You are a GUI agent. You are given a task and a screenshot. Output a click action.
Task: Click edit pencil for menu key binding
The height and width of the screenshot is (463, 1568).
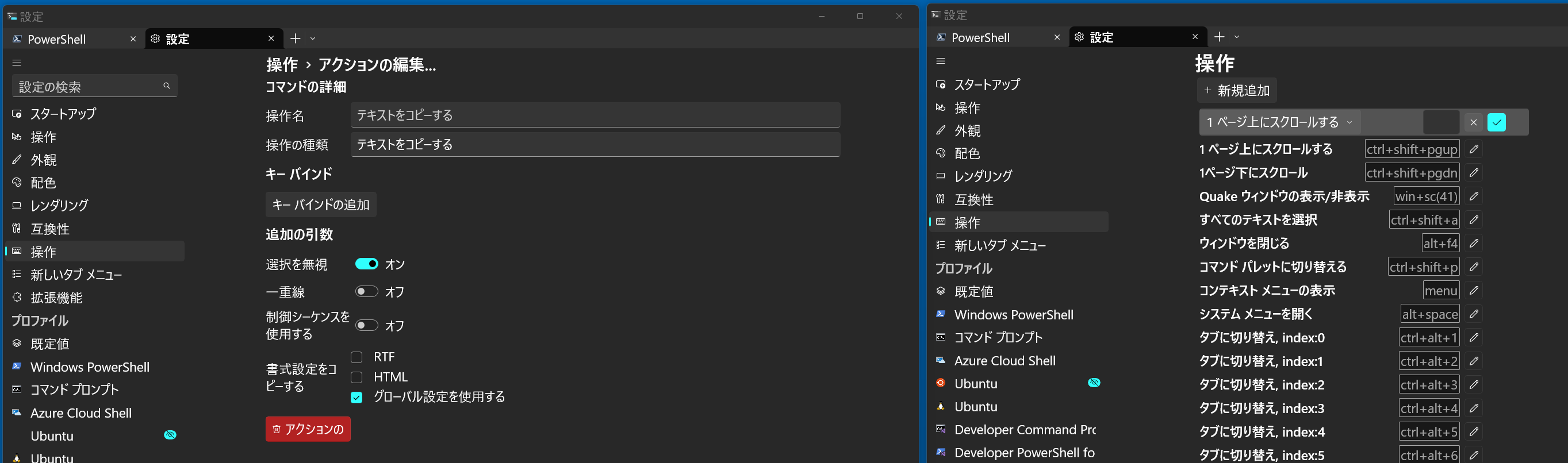coord(1474,290)
